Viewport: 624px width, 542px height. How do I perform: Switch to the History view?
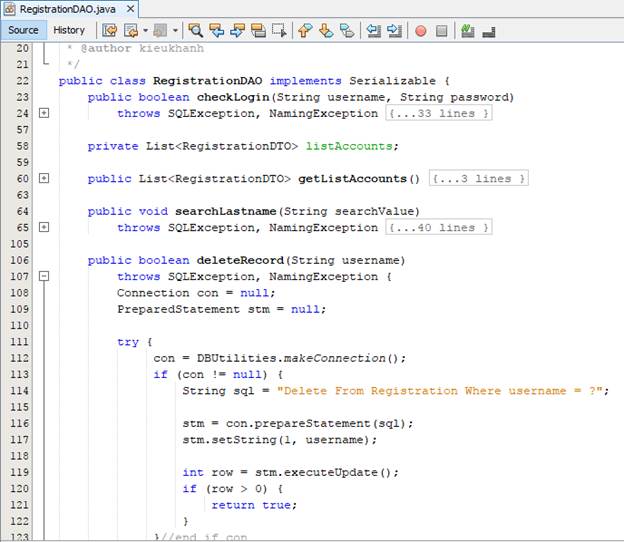pyautogui.click(x=69, y=30)
